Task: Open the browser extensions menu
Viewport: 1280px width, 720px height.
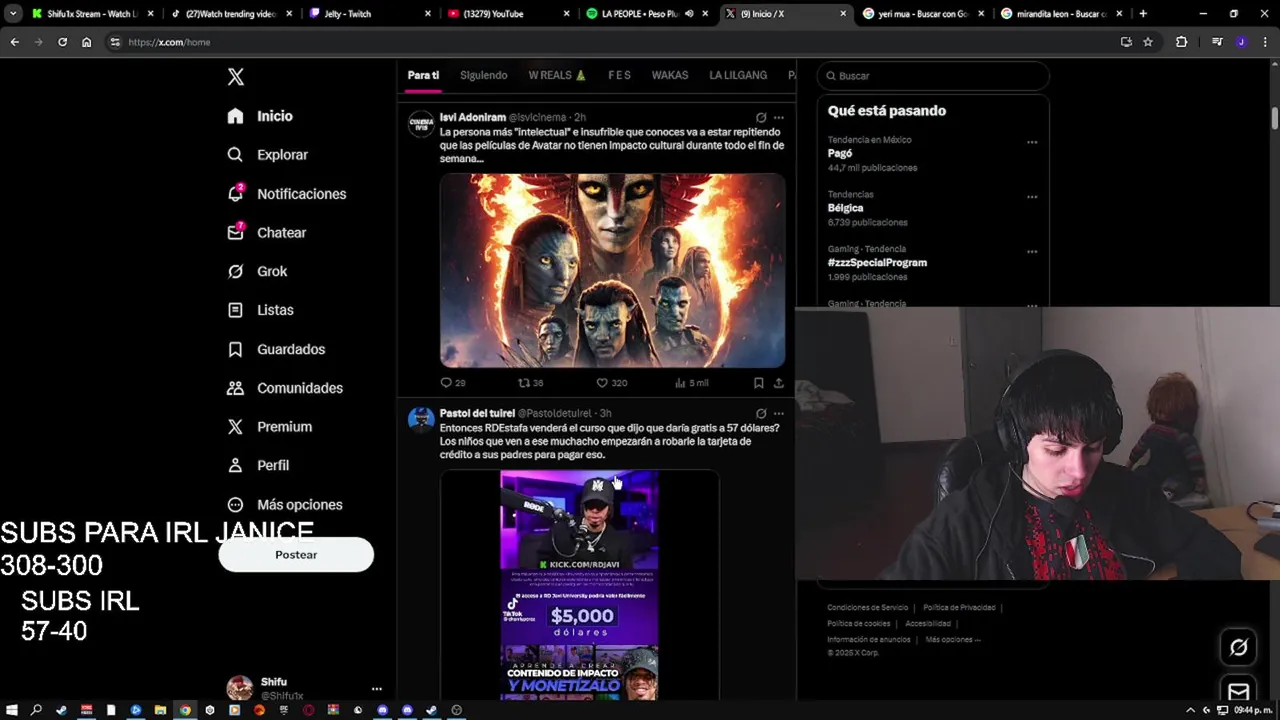Action: [1182, 42]
